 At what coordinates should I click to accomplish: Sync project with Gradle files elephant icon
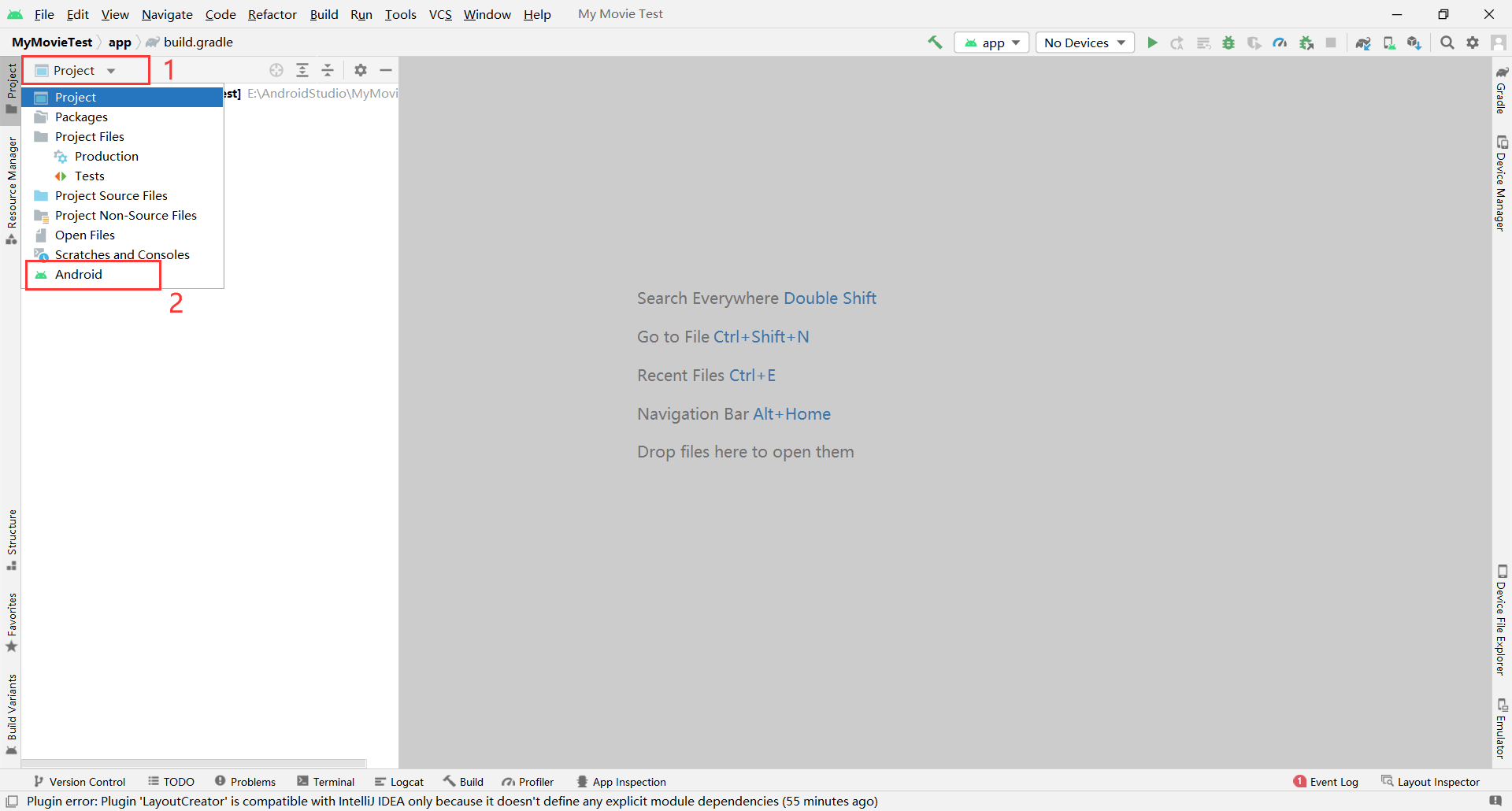click(1363, 43)
